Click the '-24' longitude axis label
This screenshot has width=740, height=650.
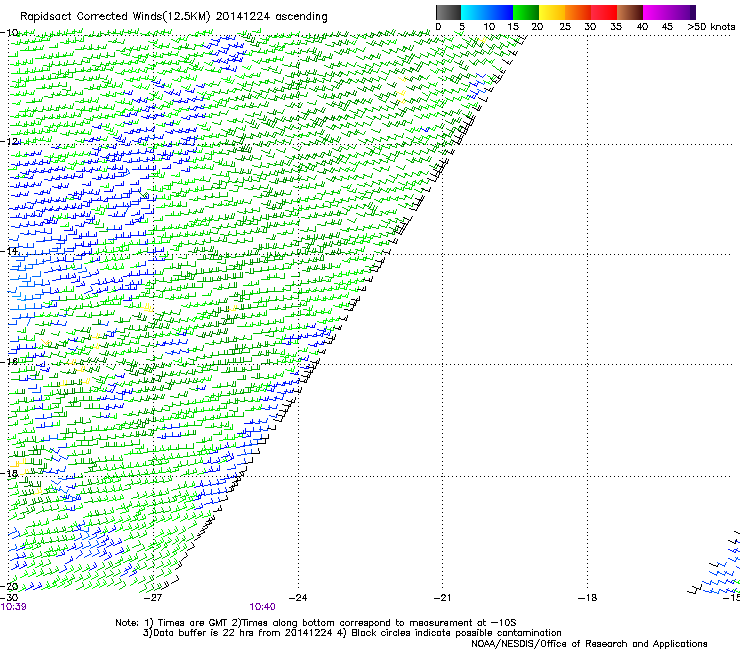pyautogui.click(x=298, y=598)
